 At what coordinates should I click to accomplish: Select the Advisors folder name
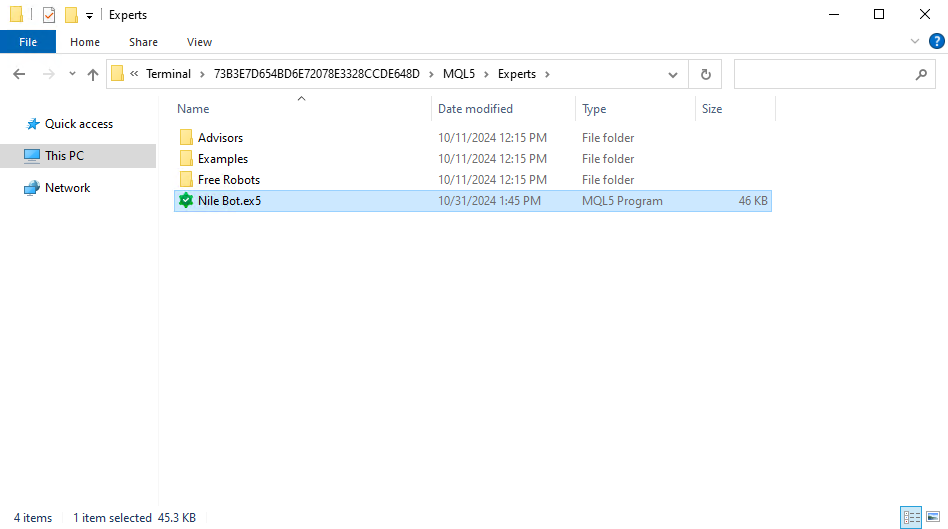221,138
